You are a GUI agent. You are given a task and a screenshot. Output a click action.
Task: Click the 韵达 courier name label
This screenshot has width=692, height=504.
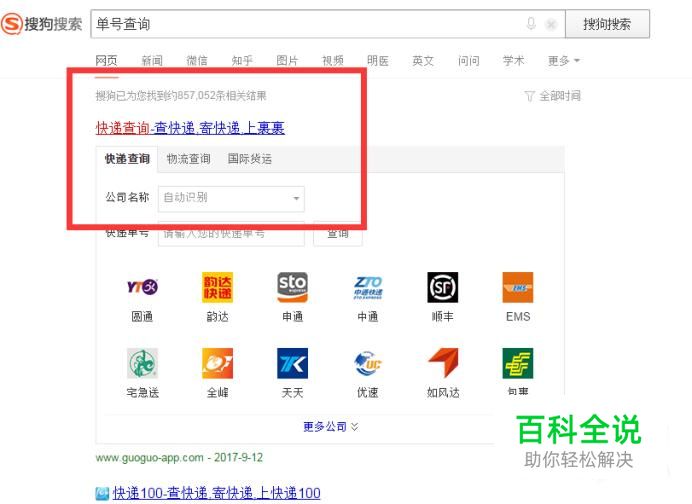point(218,316)
